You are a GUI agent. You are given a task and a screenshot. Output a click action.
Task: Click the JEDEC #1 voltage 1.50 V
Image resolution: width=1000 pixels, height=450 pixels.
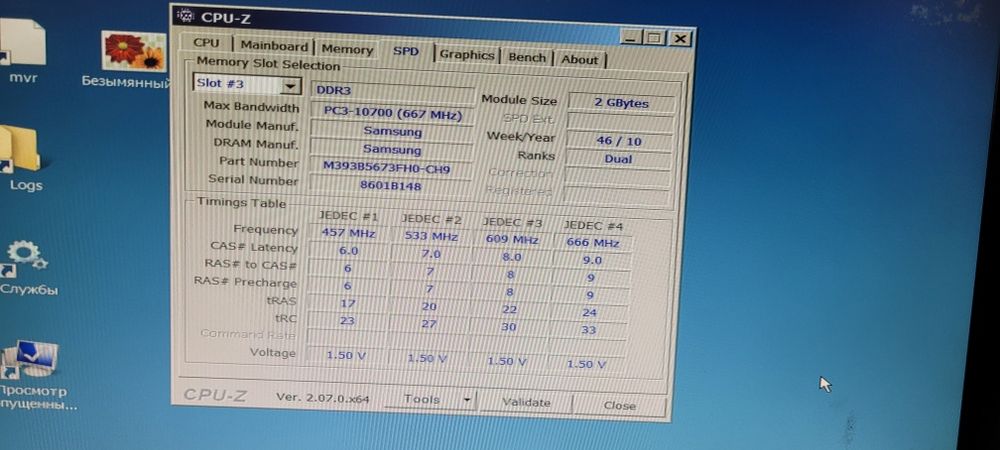click(346, 356)
